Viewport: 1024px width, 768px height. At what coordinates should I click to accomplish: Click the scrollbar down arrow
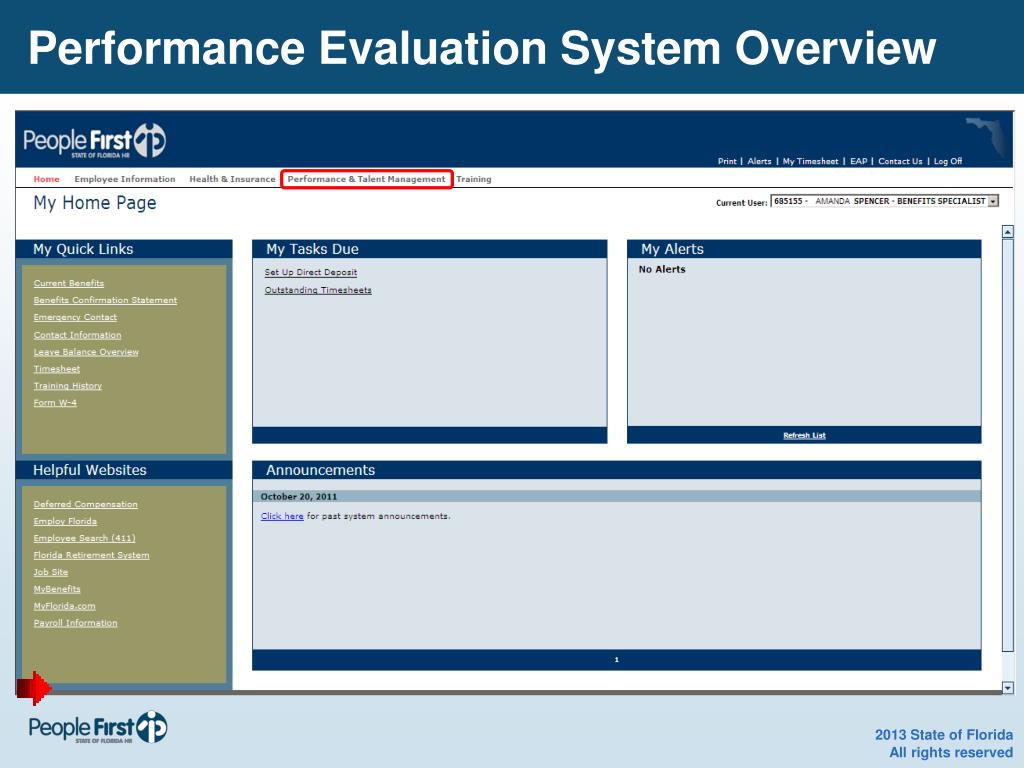1008,688
